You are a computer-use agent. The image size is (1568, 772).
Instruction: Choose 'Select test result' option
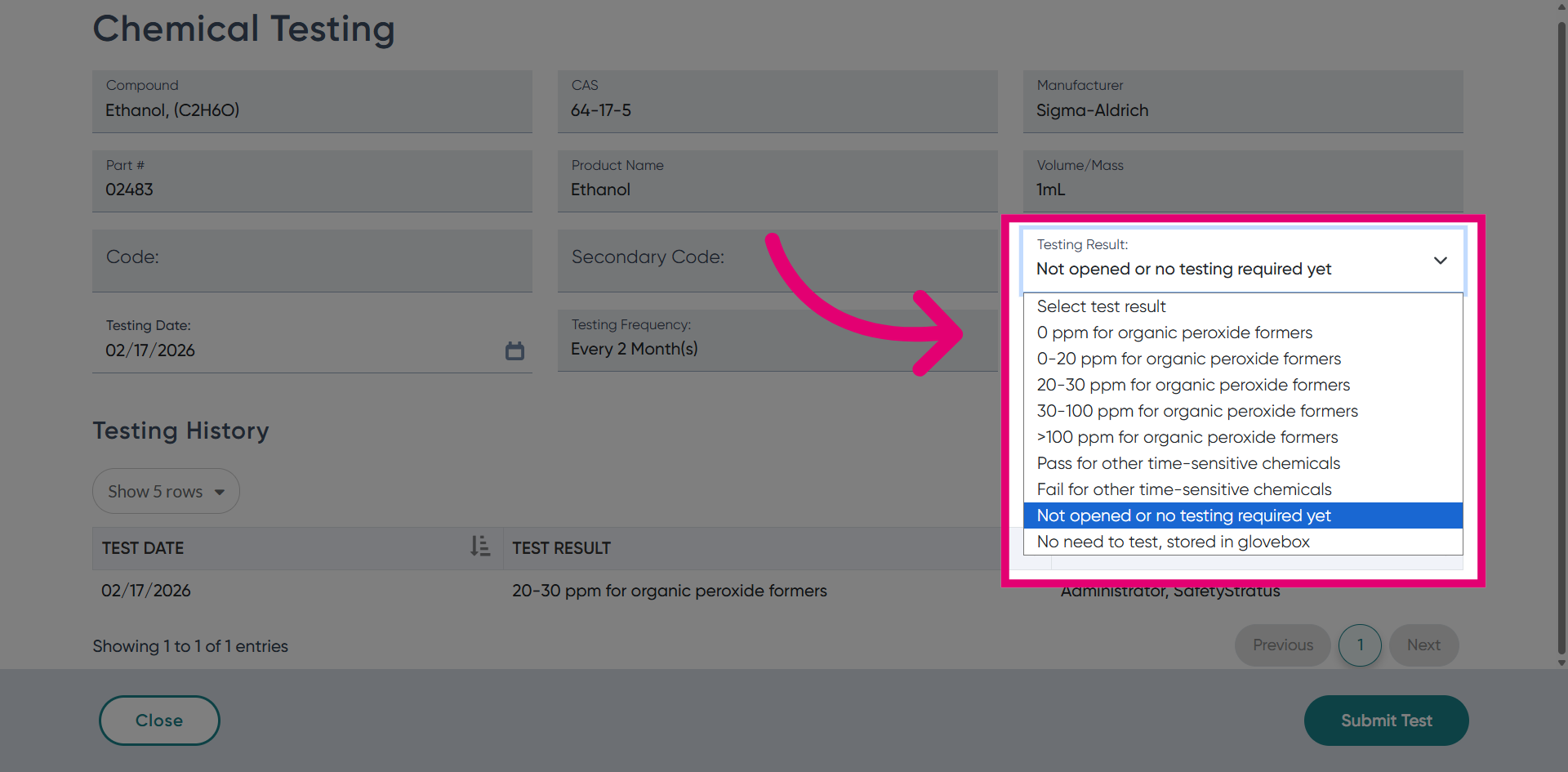pos(1243,306)
